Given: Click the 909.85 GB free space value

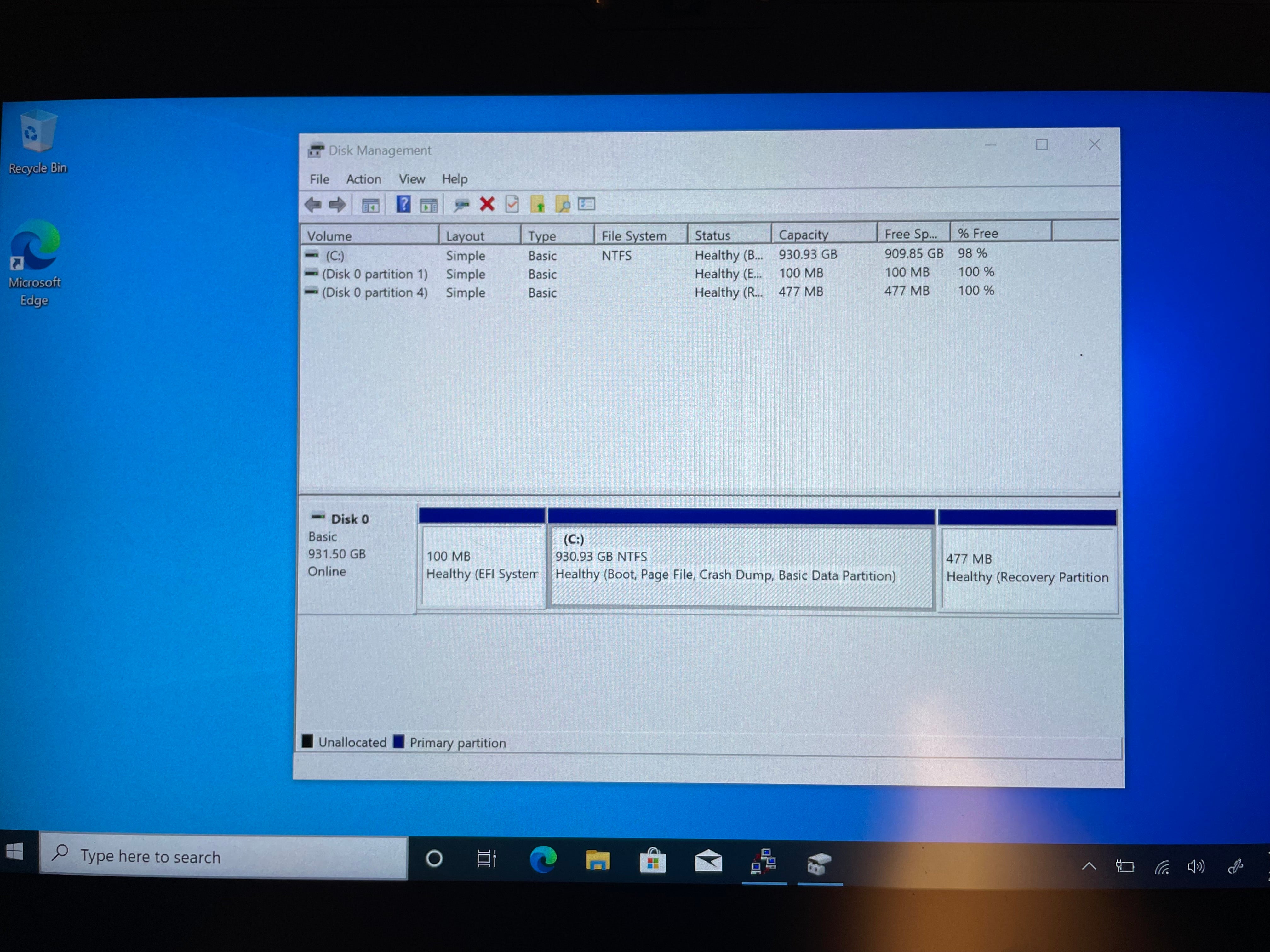Looking at the screenshot, I should click(x=913, y=253).
